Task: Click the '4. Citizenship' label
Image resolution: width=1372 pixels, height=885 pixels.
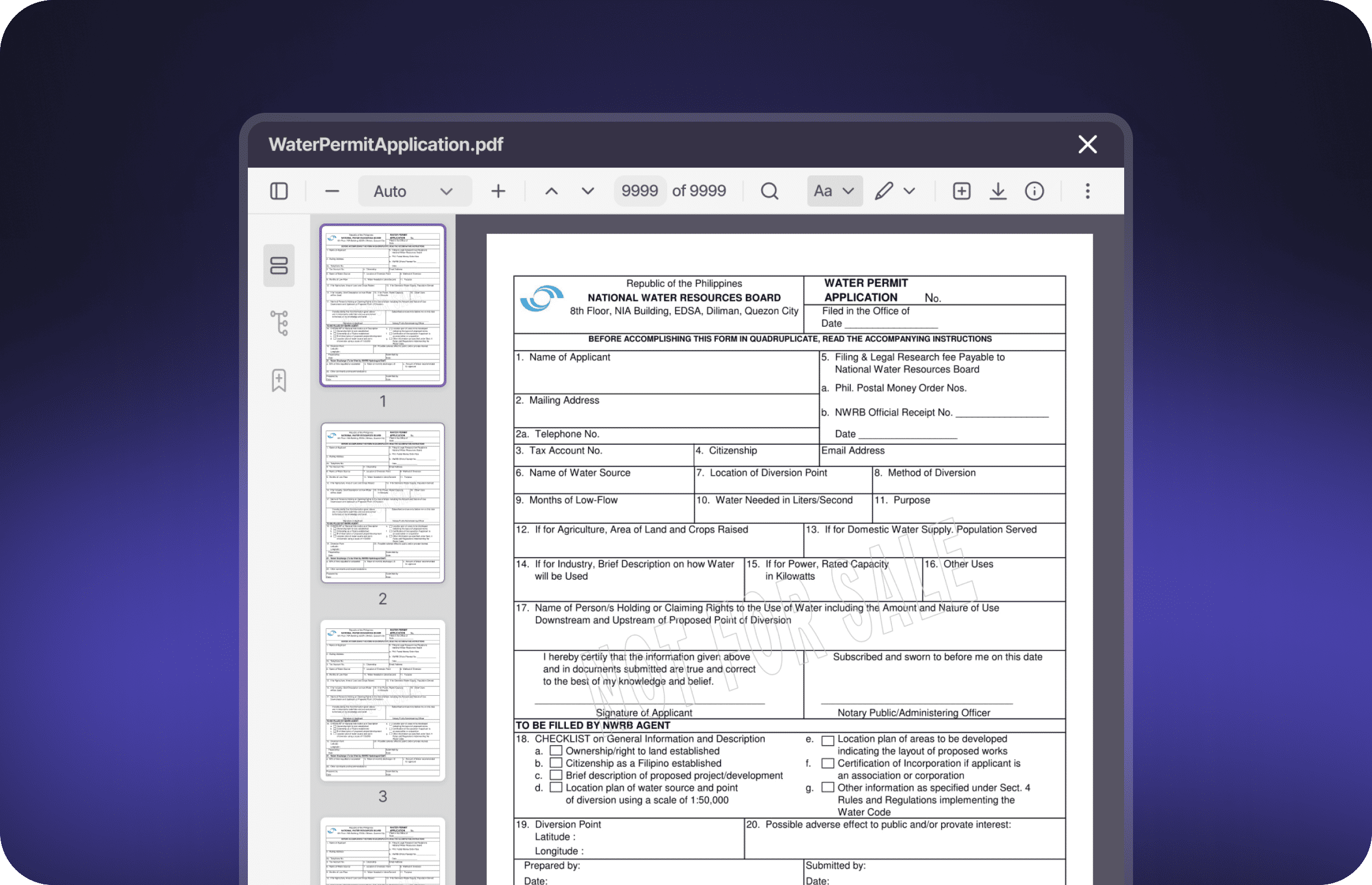Action: (726, 451)
